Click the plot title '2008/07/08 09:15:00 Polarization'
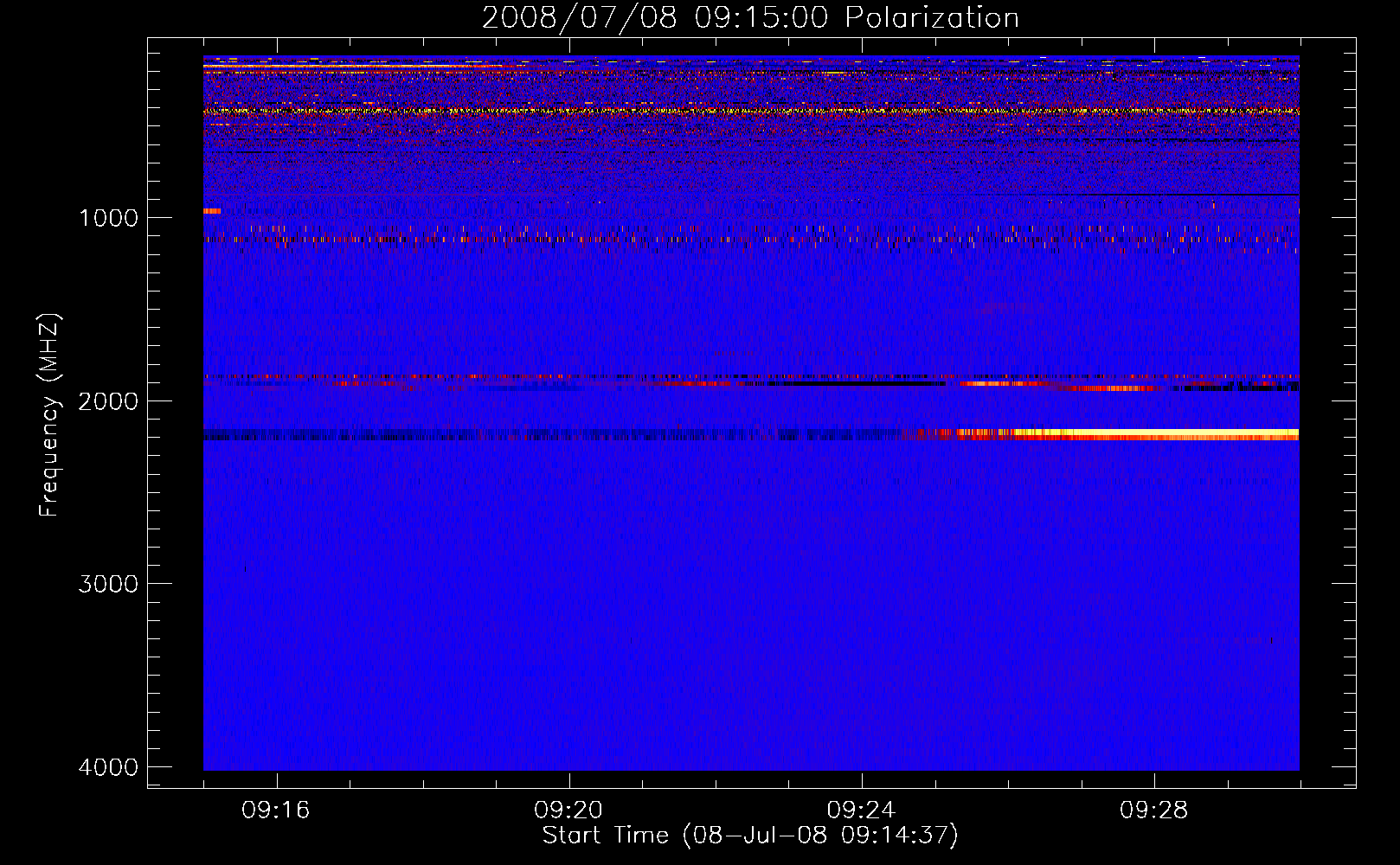Screen dimensions: 1400x865 tap(750, 17)
